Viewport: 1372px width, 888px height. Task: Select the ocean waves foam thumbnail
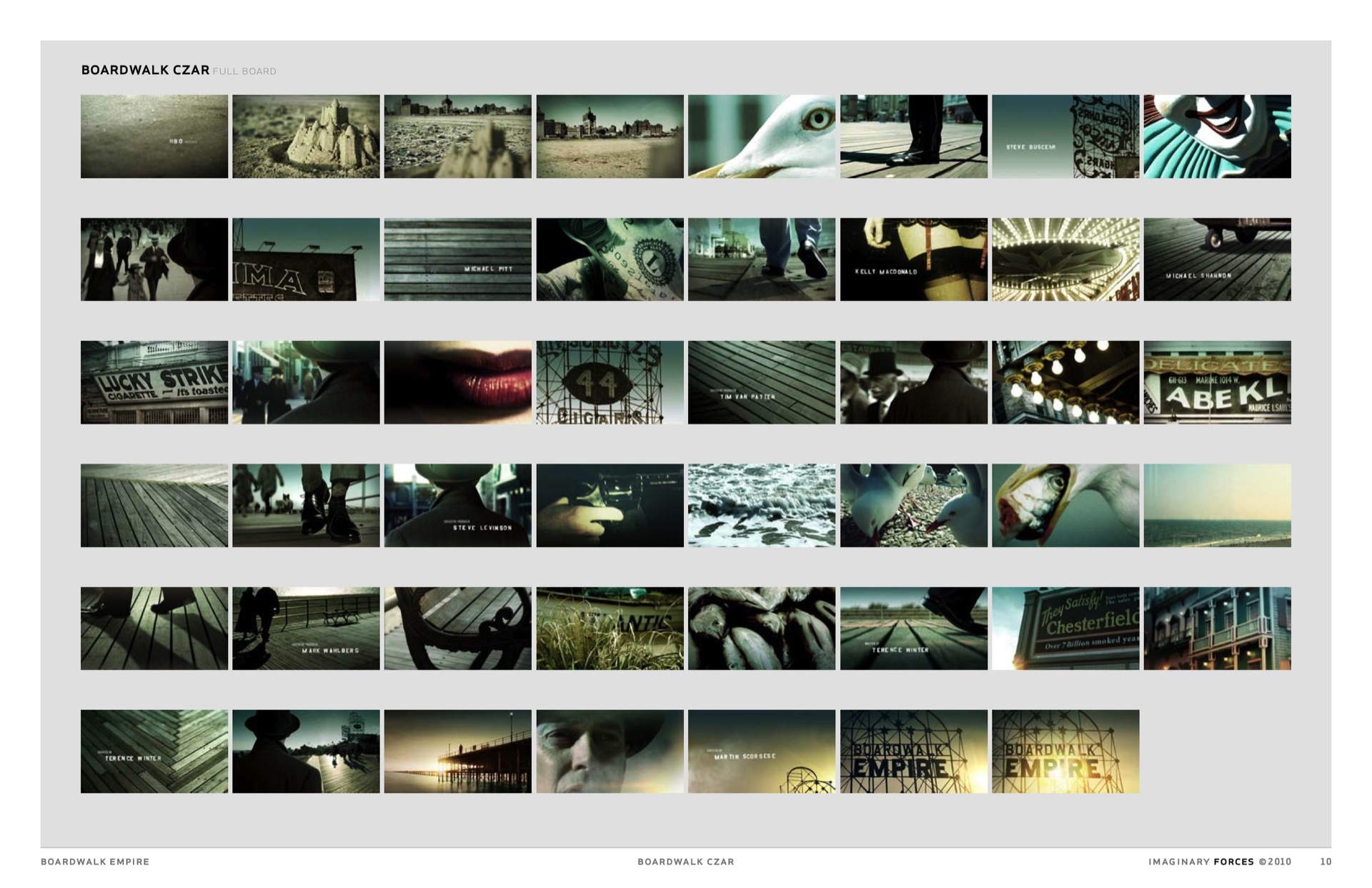click(761, 505)
